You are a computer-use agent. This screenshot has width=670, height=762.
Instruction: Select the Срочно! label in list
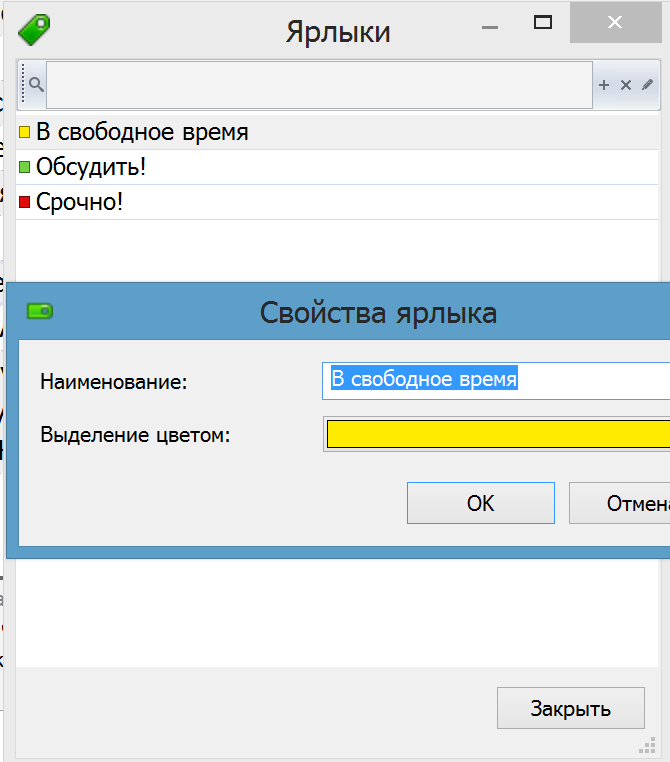[80, 202]
